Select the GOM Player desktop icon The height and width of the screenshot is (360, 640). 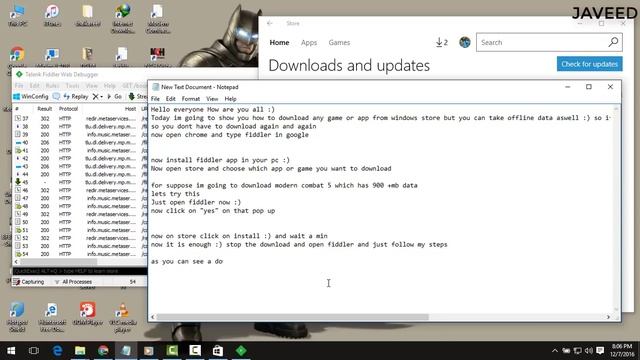click(87, 313)
